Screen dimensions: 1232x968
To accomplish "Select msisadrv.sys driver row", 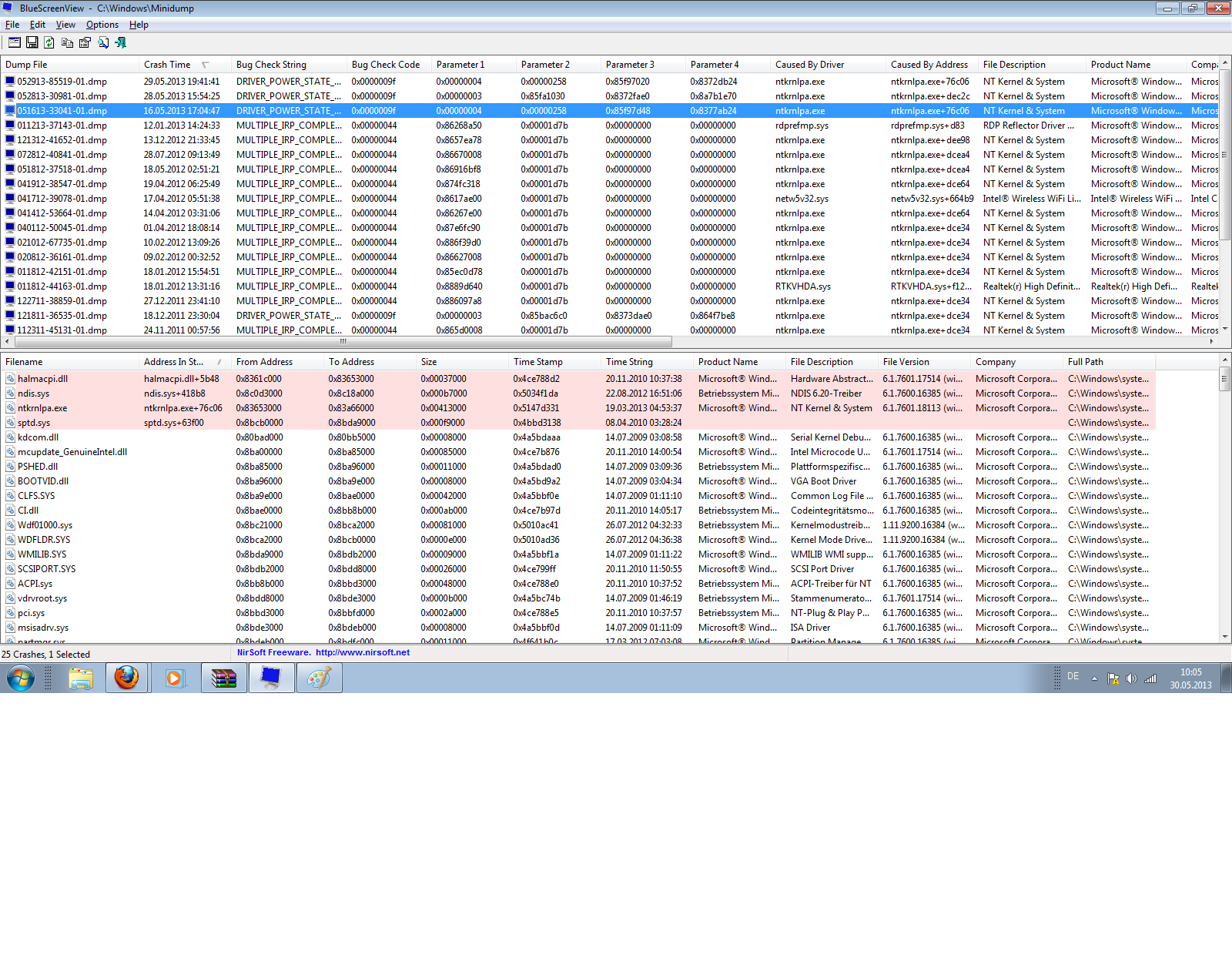I will coord(577,628).
